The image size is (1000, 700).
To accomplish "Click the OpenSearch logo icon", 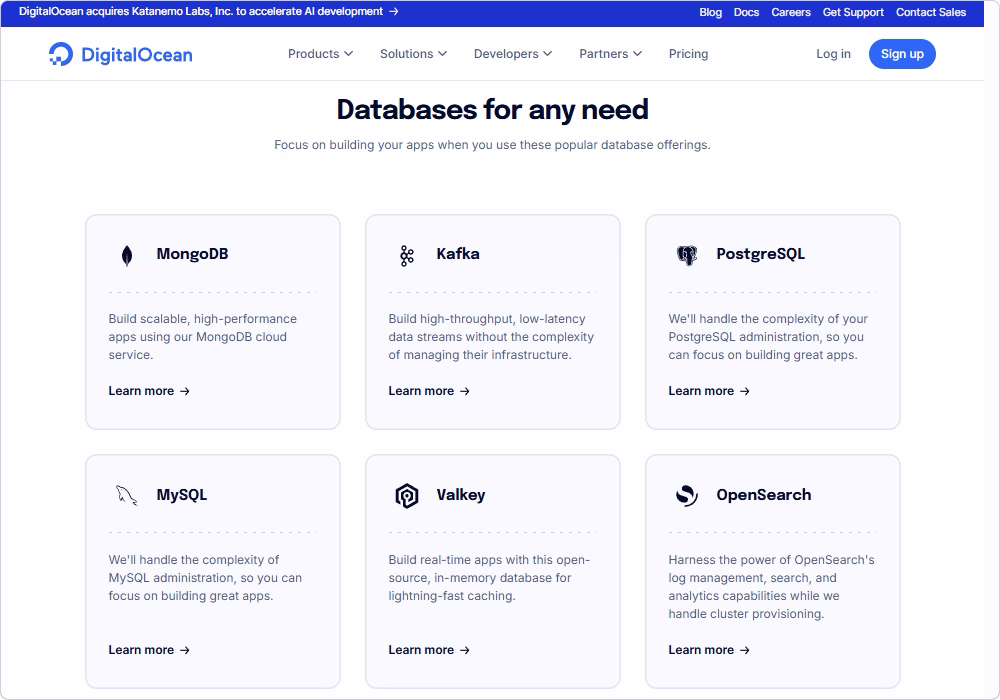I will click(x=687, y=495).
